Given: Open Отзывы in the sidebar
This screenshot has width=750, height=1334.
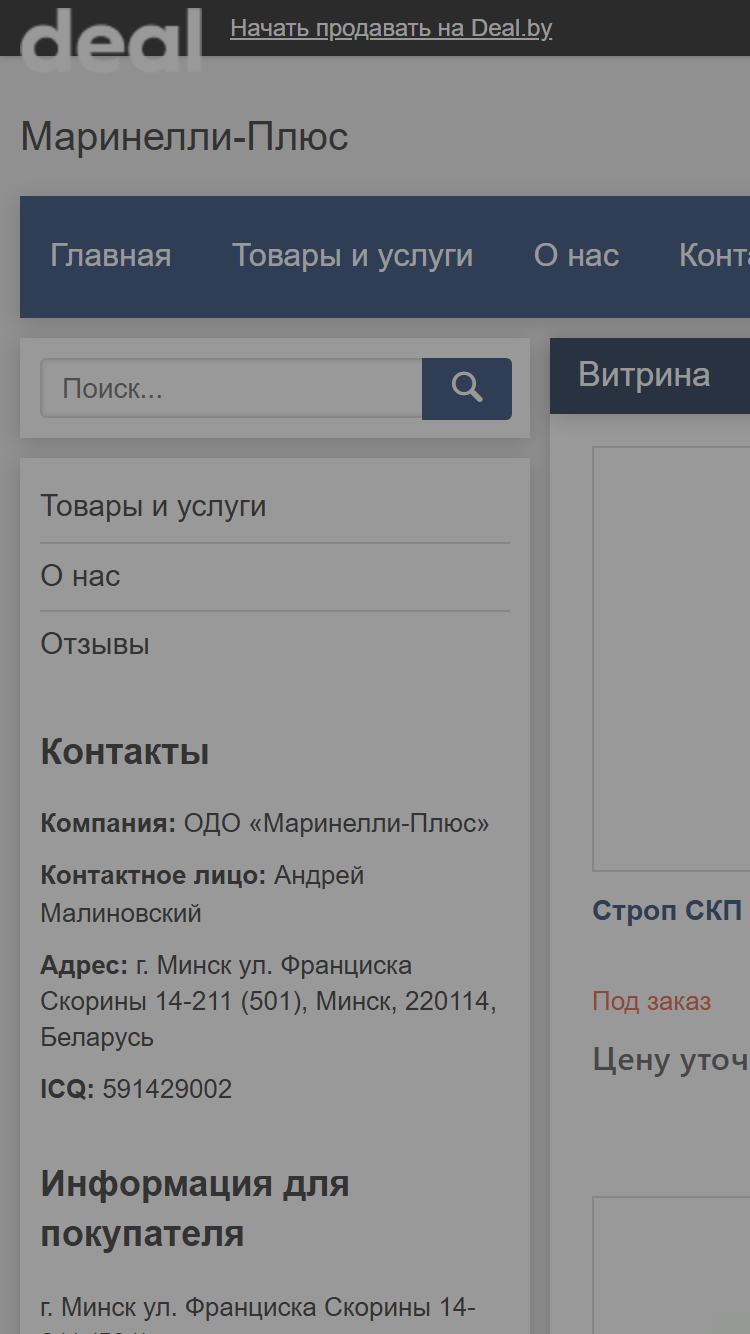Looking at the screenshot, I should pos(95,644).
